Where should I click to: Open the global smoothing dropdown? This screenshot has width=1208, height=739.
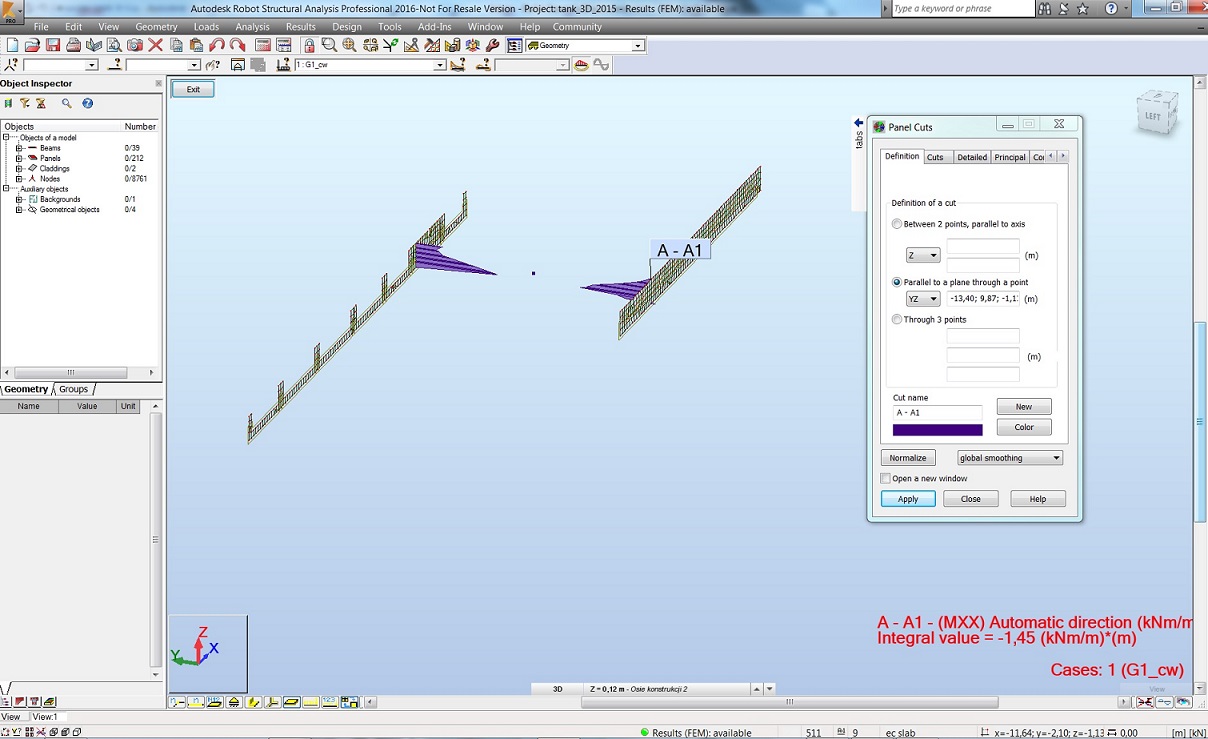(x=1010, y=457)
